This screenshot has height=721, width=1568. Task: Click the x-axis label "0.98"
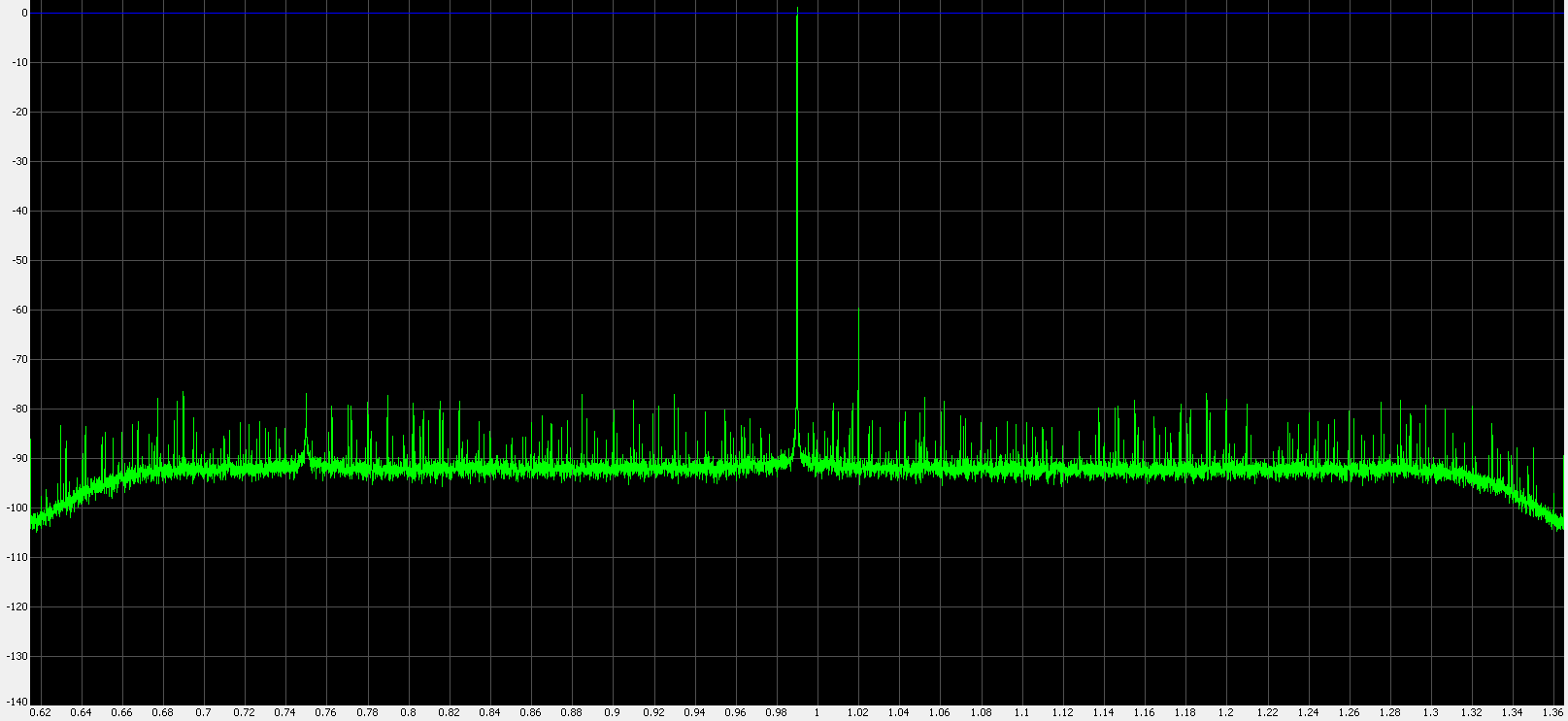(x=776, y=713)
